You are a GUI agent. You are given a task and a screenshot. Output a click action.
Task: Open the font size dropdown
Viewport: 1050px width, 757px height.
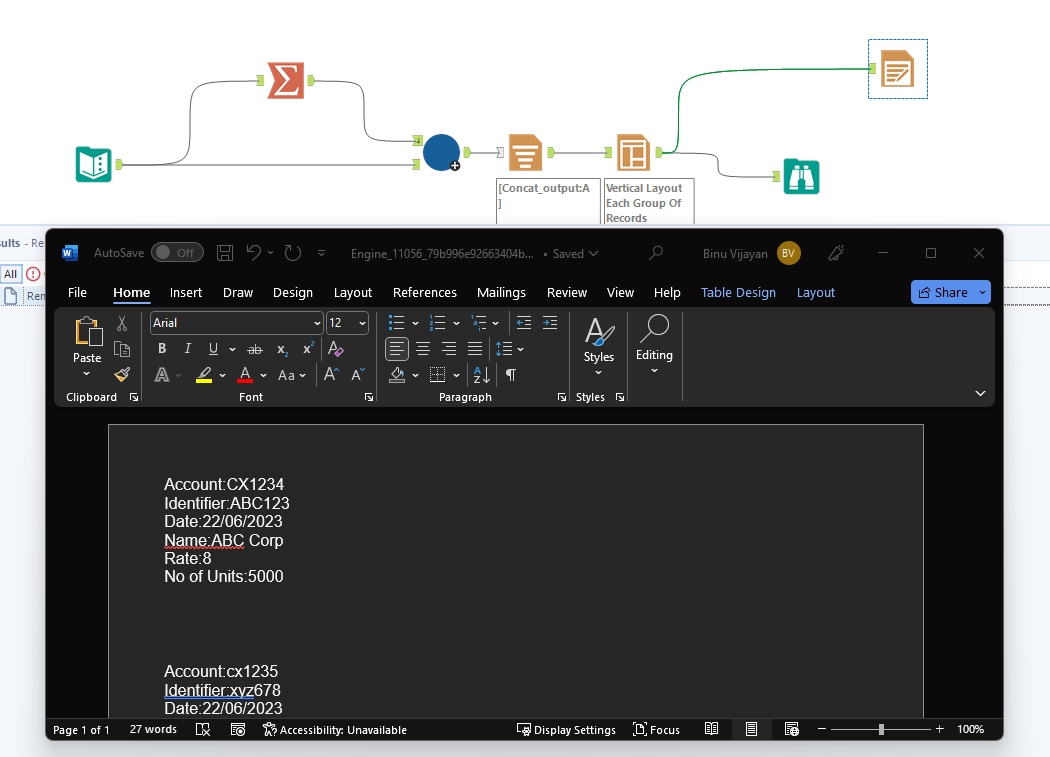click(360, 323)
